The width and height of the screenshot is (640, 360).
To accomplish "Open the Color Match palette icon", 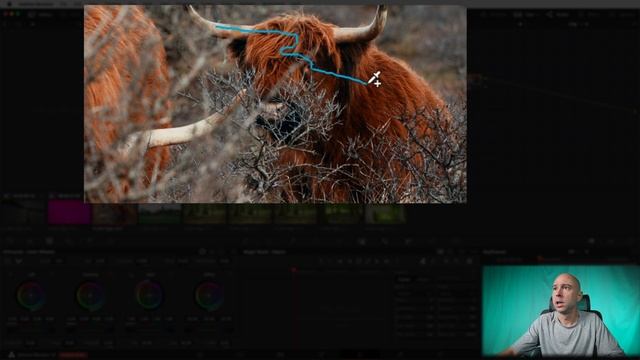I will [x=30, y=241].
